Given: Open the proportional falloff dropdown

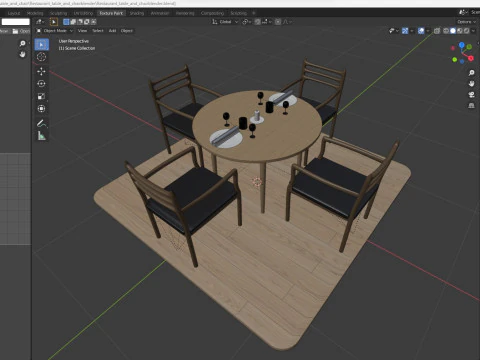Looking at the screenshot, I should tap(287, 22).
